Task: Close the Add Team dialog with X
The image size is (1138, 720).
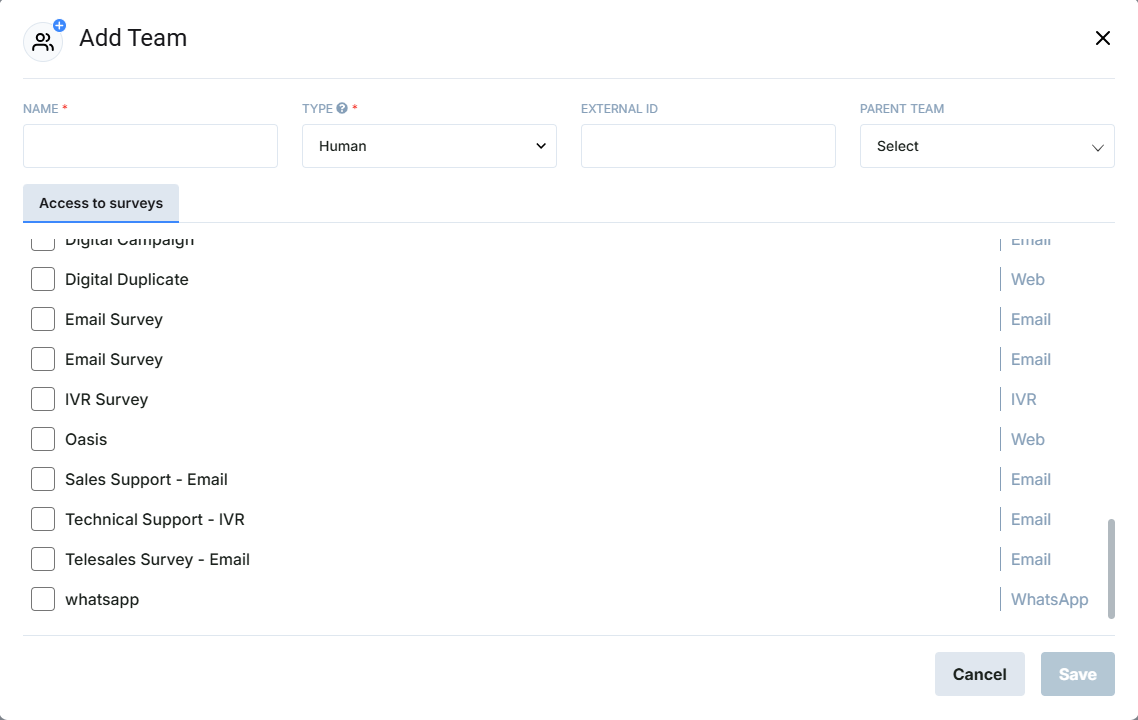Action: [x=1102, y=38]
